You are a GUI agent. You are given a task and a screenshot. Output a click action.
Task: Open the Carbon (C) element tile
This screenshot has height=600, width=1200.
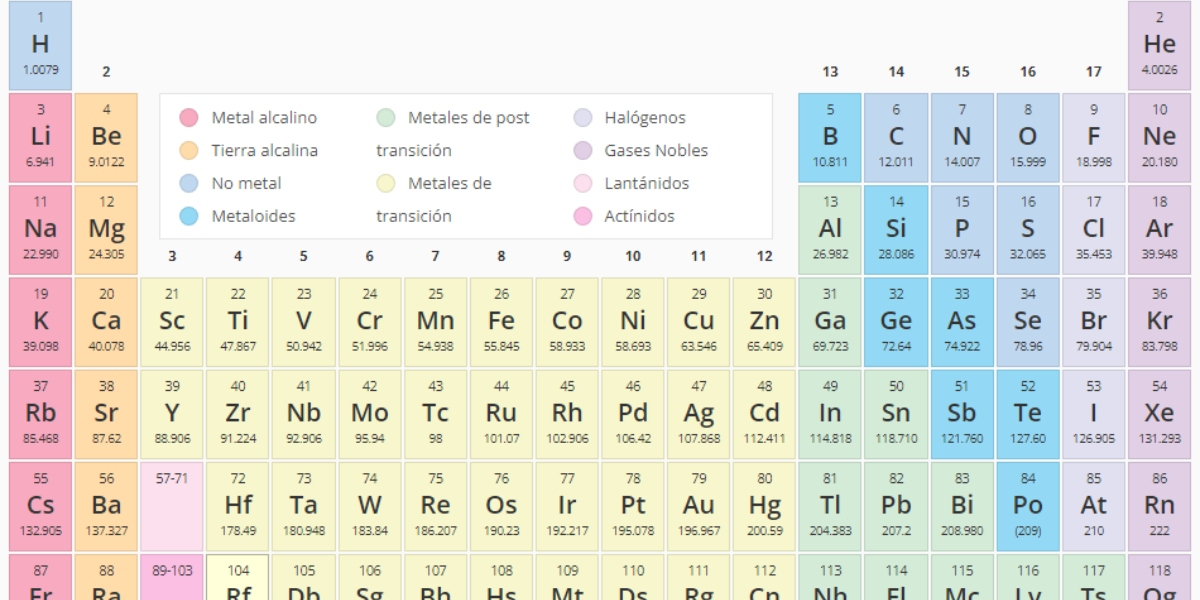coord(896,138)
